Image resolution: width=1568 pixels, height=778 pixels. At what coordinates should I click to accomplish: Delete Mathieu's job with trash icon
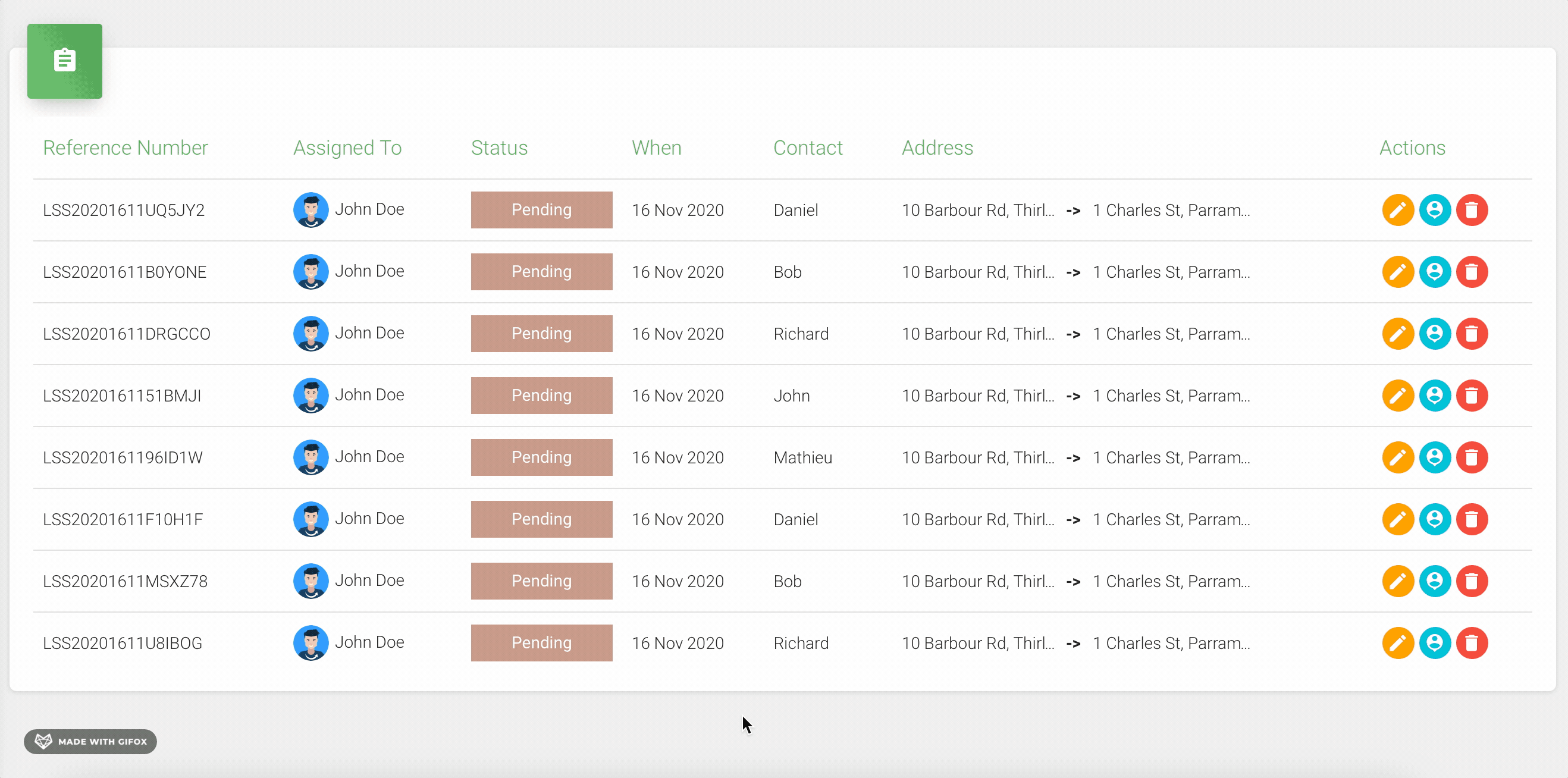coord(1472,457)
